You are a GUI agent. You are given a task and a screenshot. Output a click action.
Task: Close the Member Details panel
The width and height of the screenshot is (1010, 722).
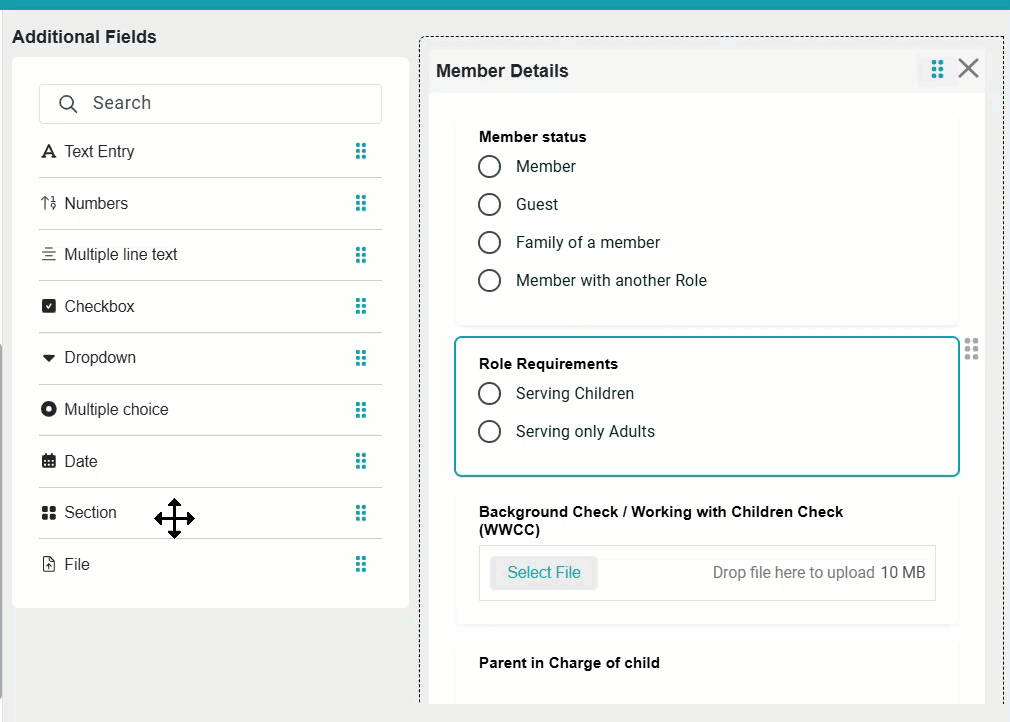point(968,68)
